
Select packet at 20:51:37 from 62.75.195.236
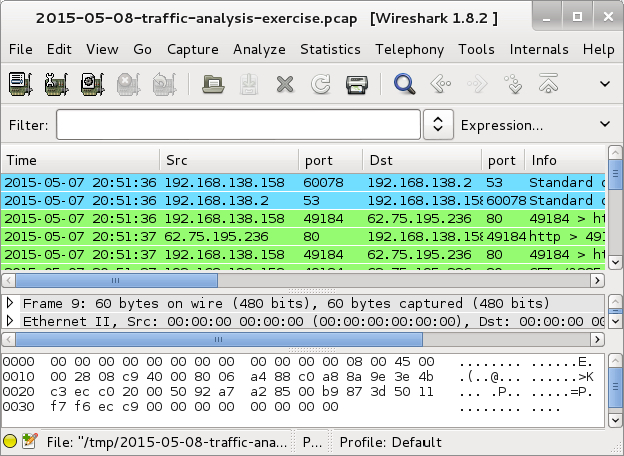point(303,236)
